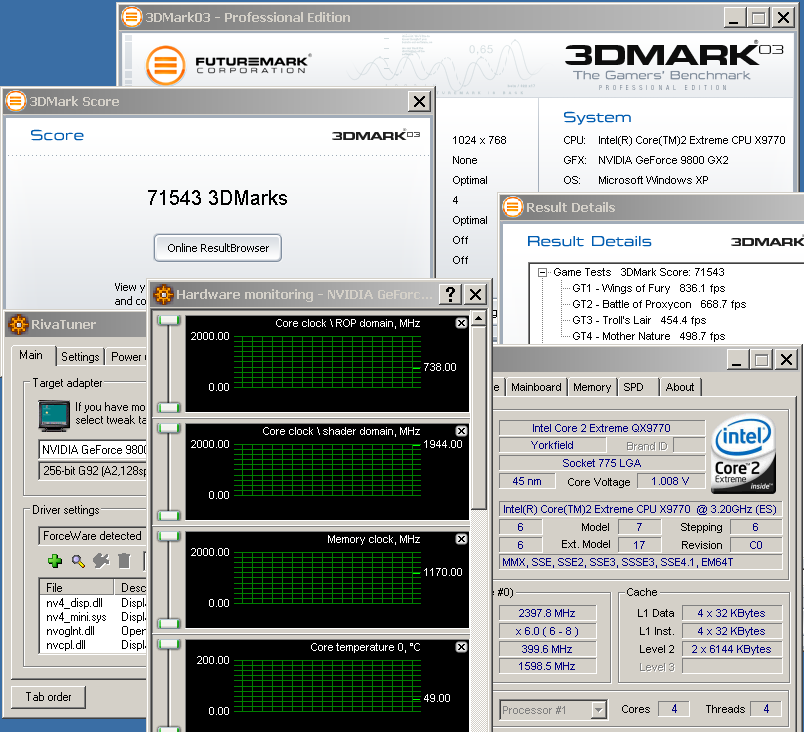Click the 256-bit G92 info field

tap(93, 471)
